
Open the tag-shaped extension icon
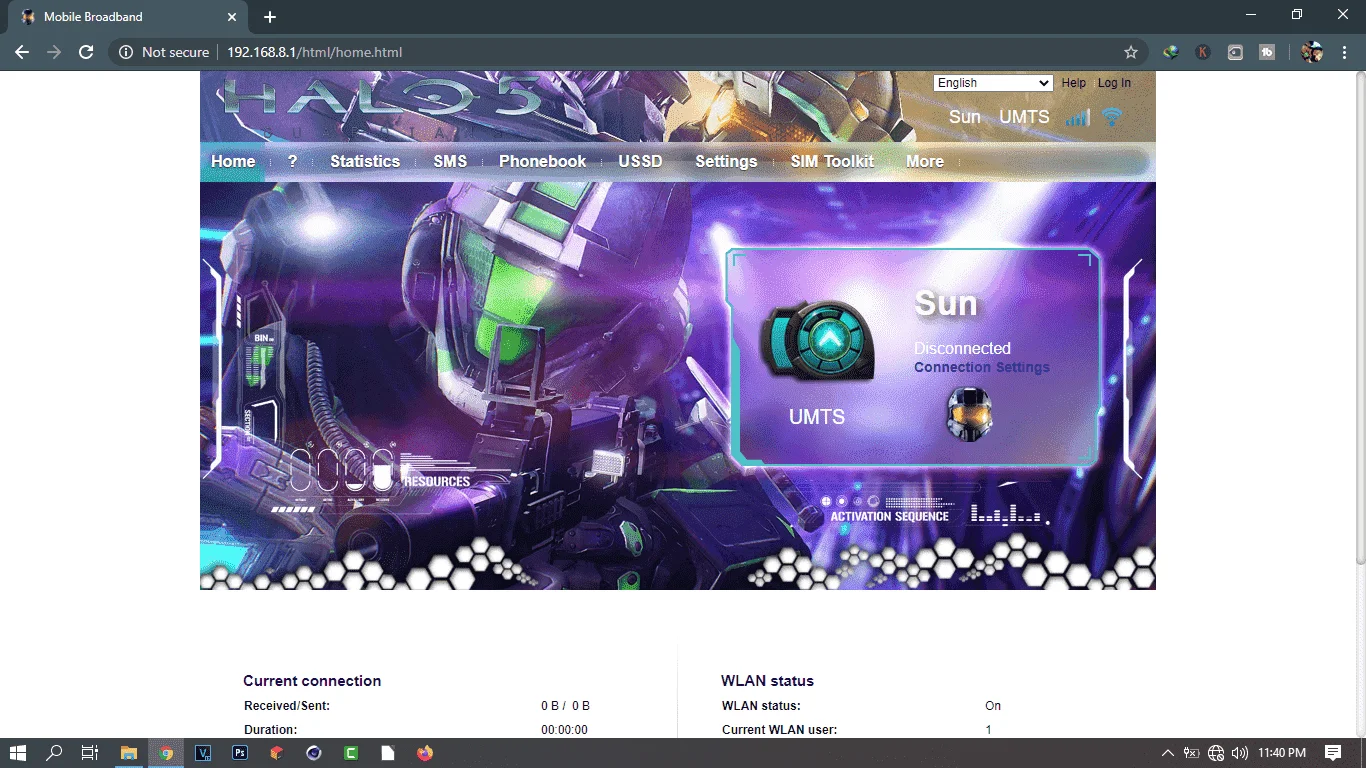pos(1235,52)
